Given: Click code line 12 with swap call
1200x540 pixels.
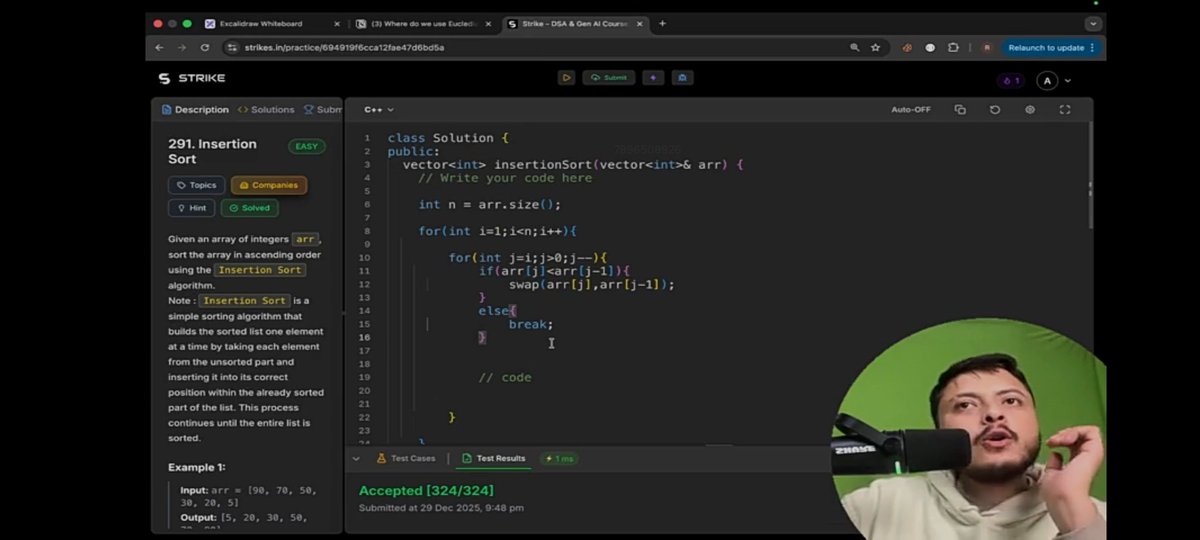Looking at the screenshot, I should pos(592,284).
